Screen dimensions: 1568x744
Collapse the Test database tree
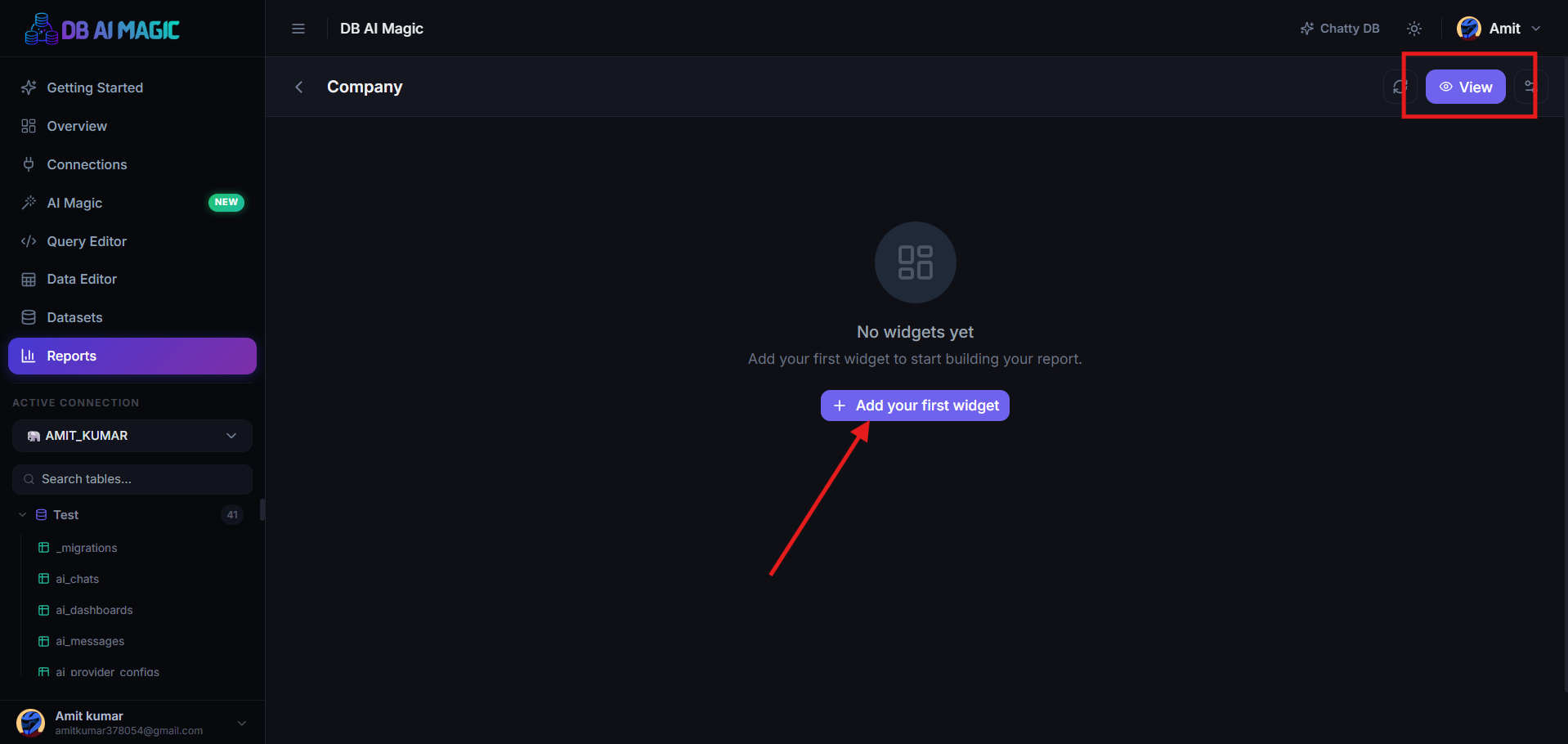click(x=22, y=515)
